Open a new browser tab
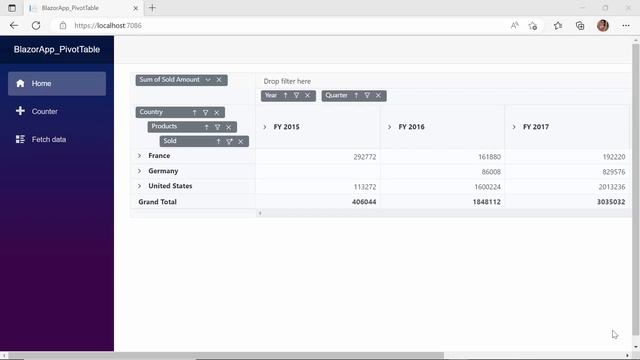 coord(152,8)
